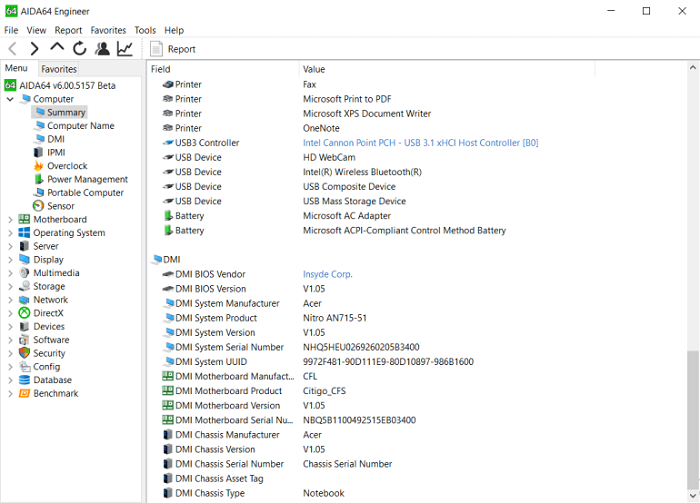Click the Refresh toolbar icon
Screen dimensions: 700x503
pyautogui.click(x=79, y=48)
